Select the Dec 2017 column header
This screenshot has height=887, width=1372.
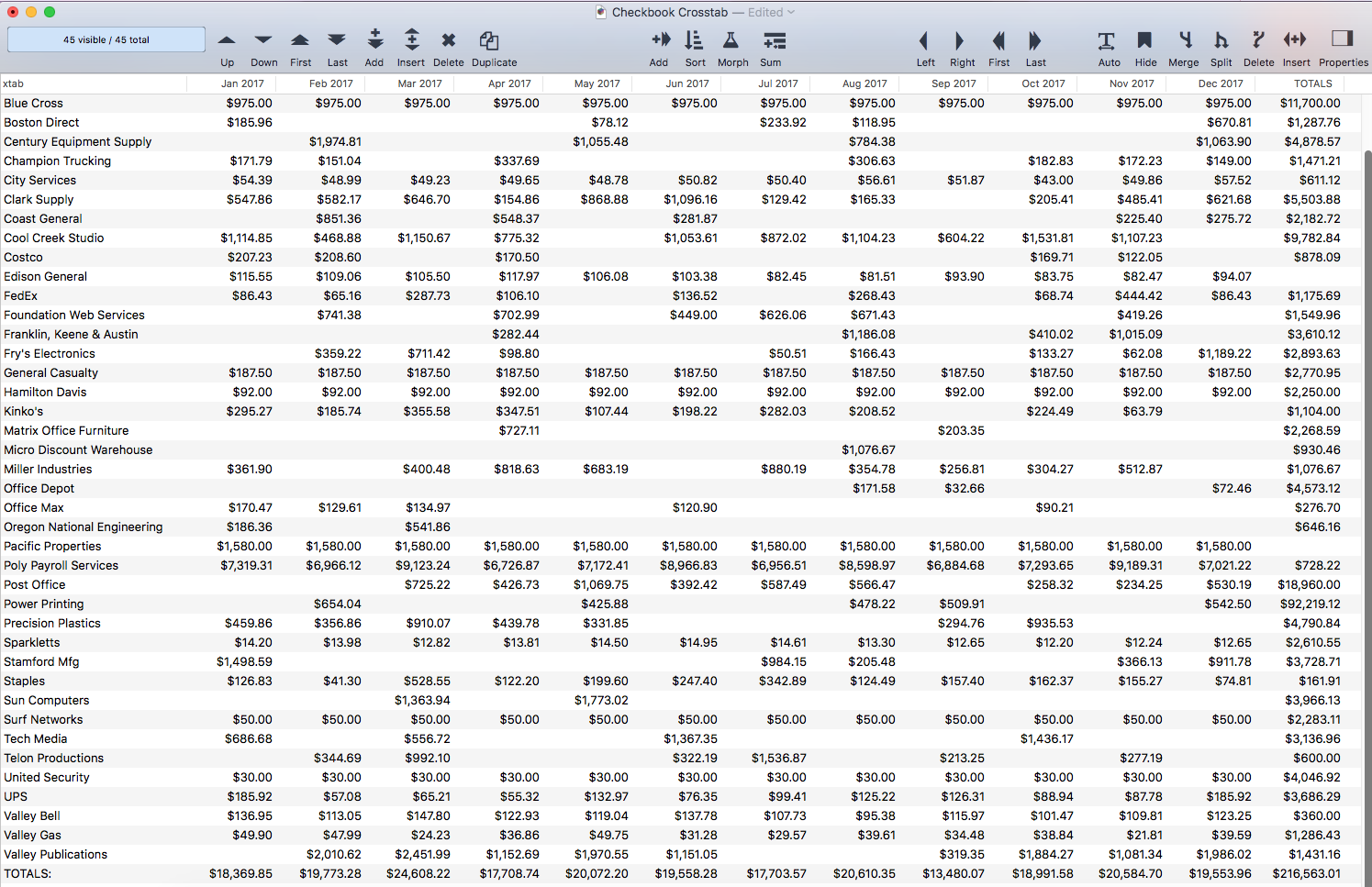(x=1221, y=83)
